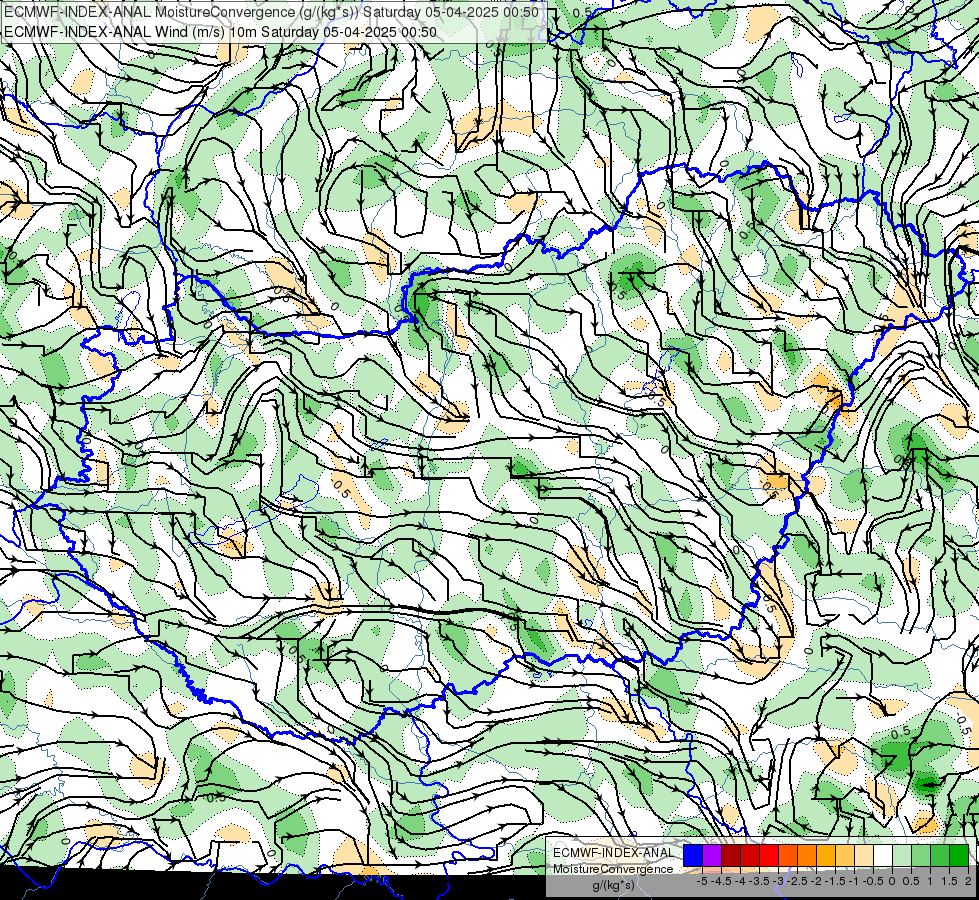
Task: Click the Wind (m/s) 10m title line
Action: (220, 31)
